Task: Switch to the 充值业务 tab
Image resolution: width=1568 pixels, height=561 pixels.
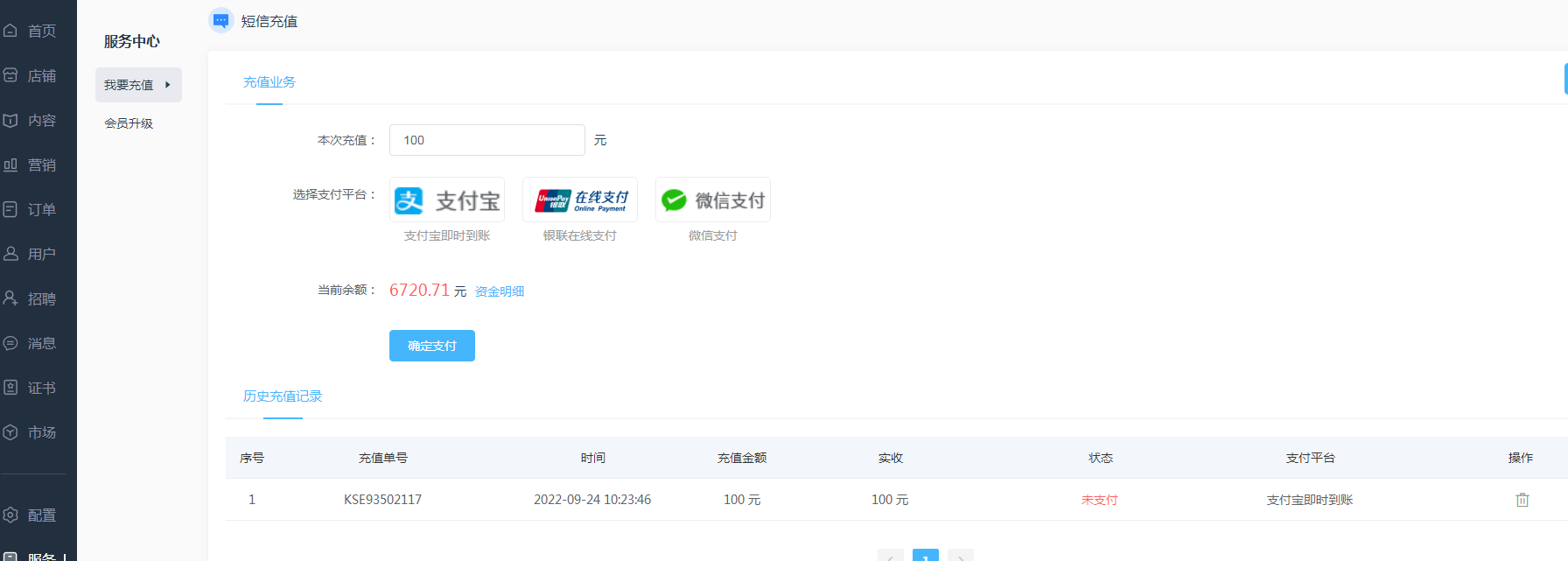Action: click(x=269, y=82)
